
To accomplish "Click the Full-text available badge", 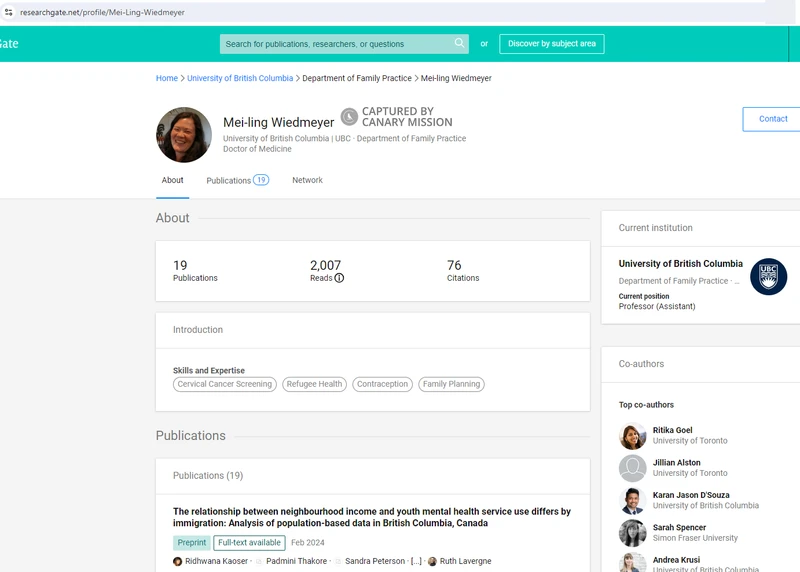I will (x=249, y=542).
